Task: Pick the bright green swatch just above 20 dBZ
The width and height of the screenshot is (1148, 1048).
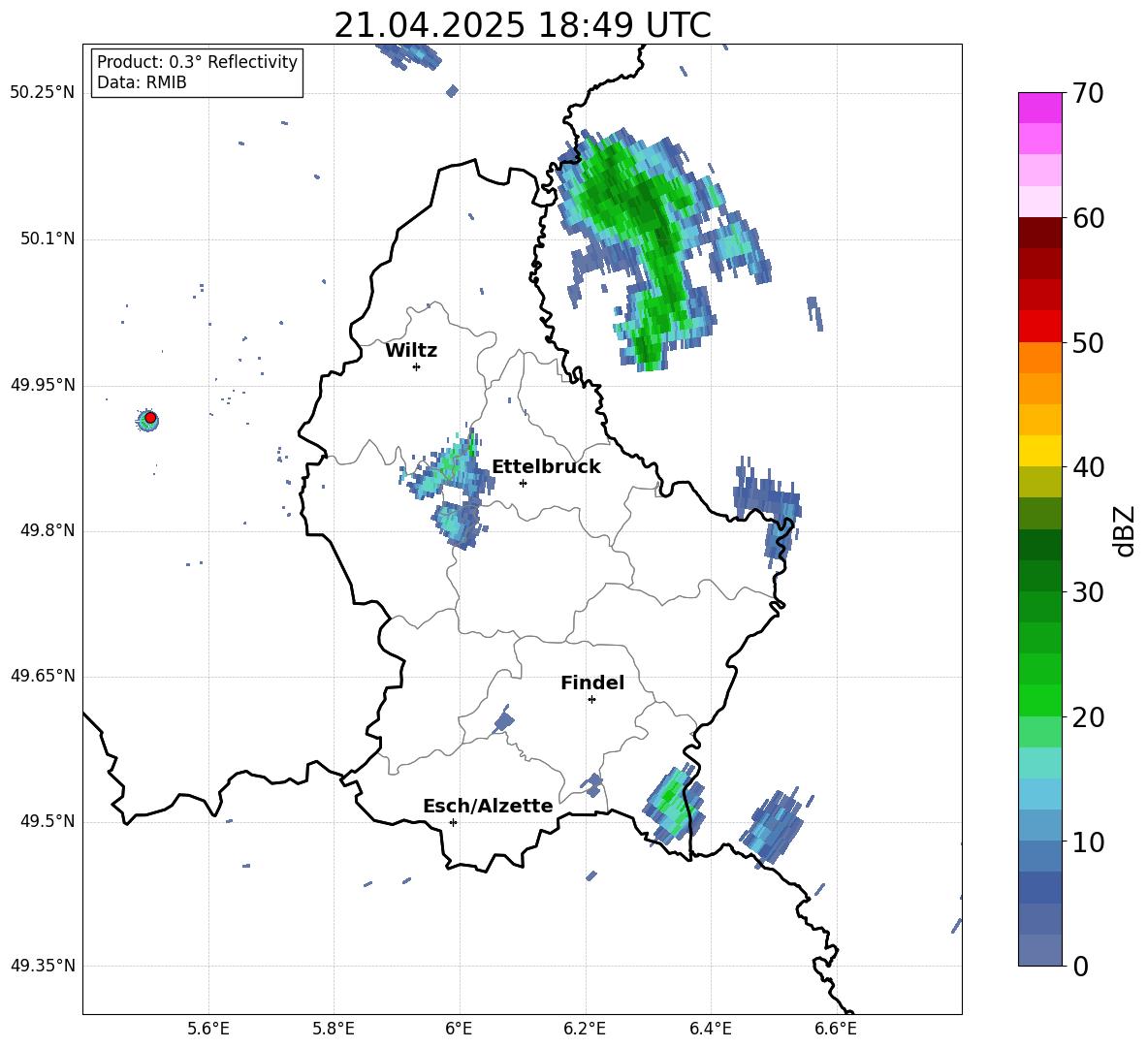Action: [x=1039, y=700]
